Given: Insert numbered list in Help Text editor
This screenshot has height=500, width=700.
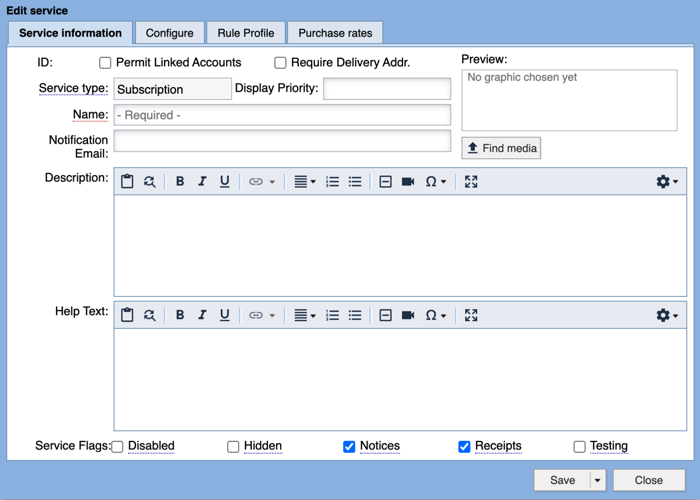Looking at the screenshot, I should (332, 315).
